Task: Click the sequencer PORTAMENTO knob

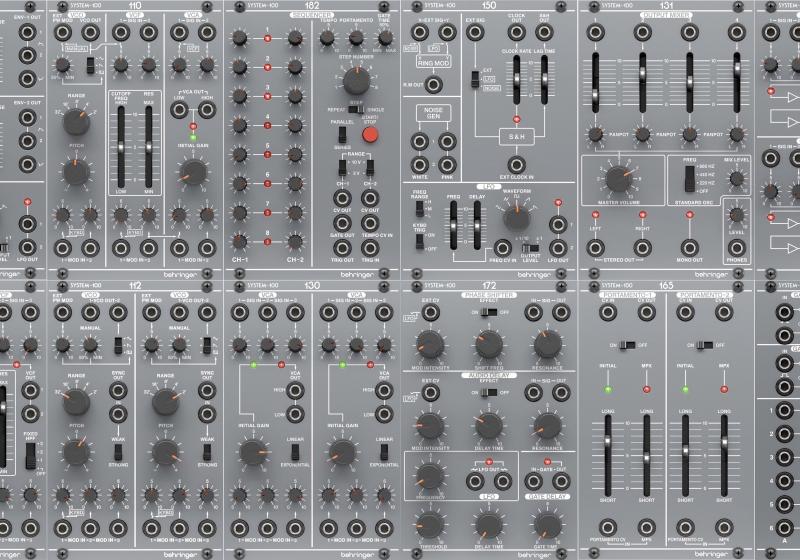Action: pyautogui.click(x=356, y=38)
